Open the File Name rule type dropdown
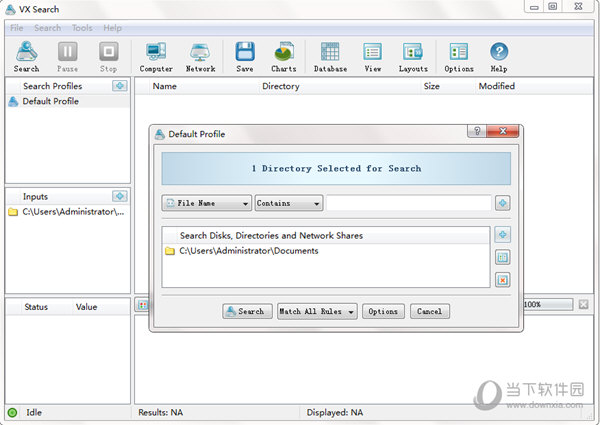Screen dimensions: 600x425 [x=207, y=203]
